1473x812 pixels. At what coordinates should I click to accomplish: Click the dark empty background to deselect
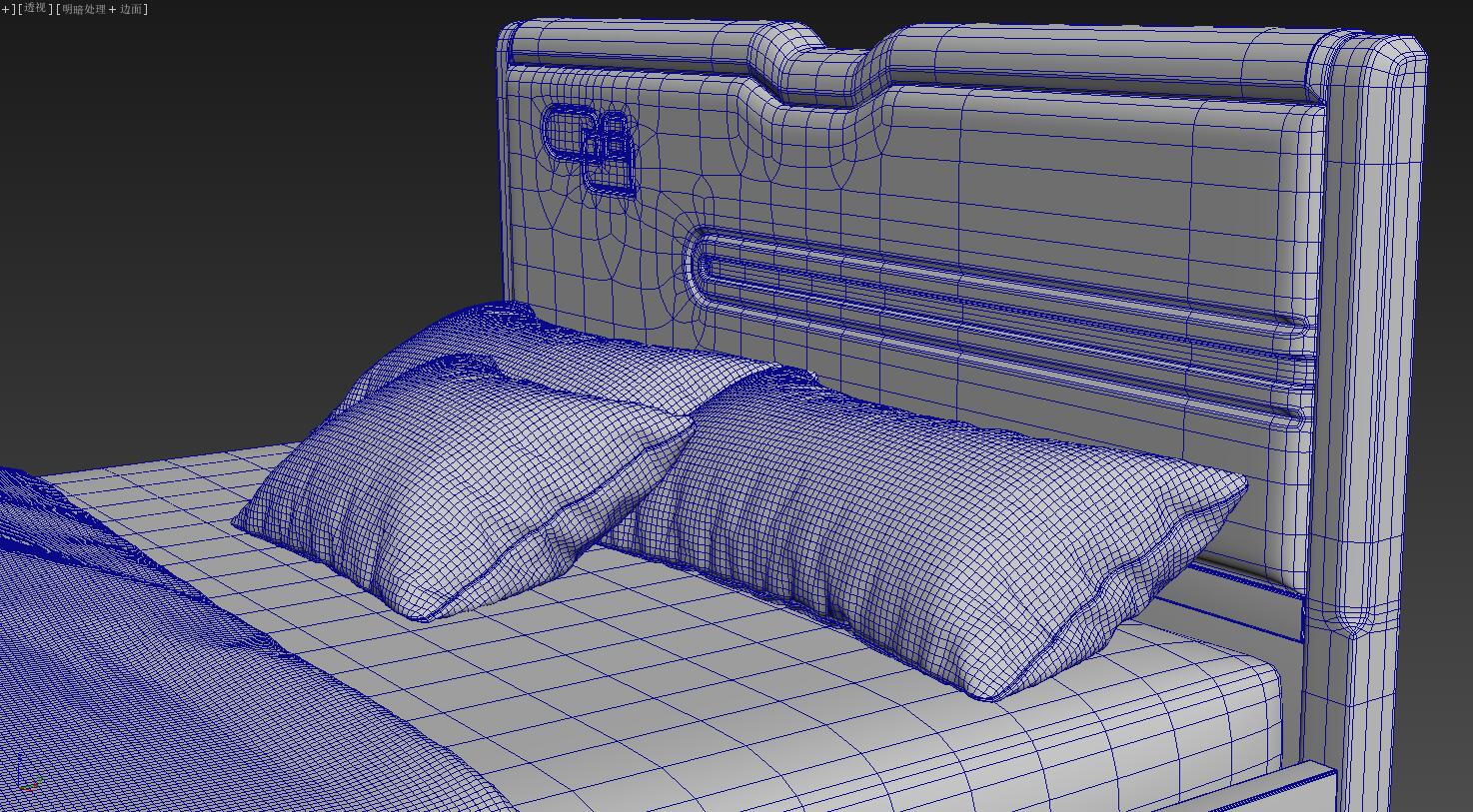tap(200, 200)
